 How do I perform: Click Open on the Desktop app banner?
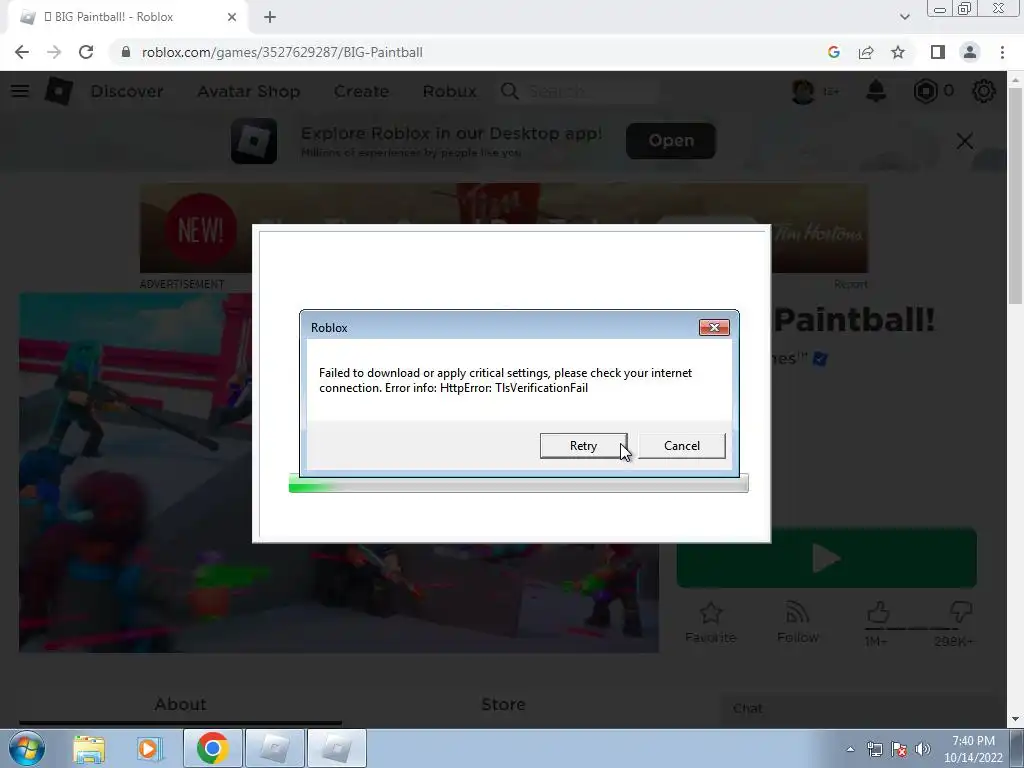click(x=671, y=140)
